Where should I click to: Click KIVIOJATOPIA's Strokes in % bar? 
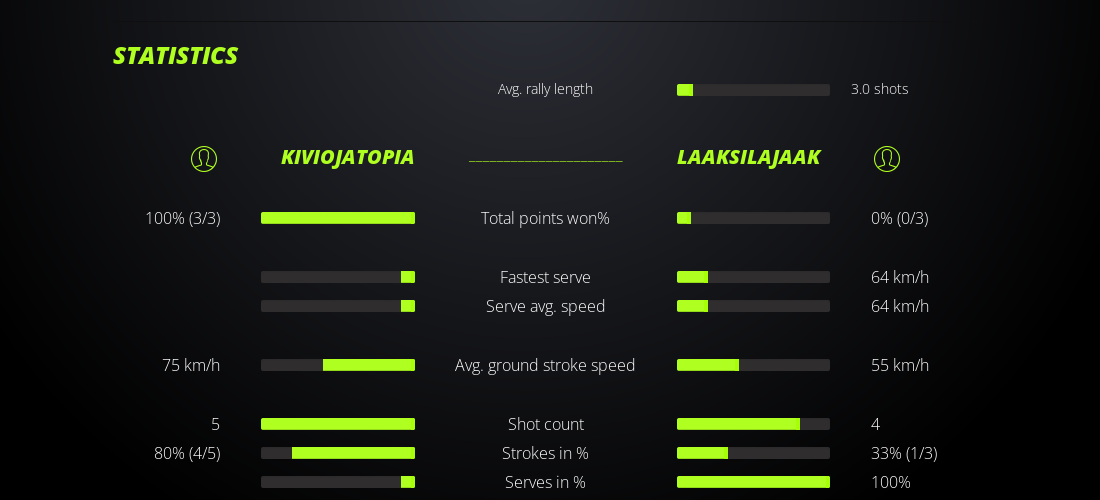pos(338,453)
